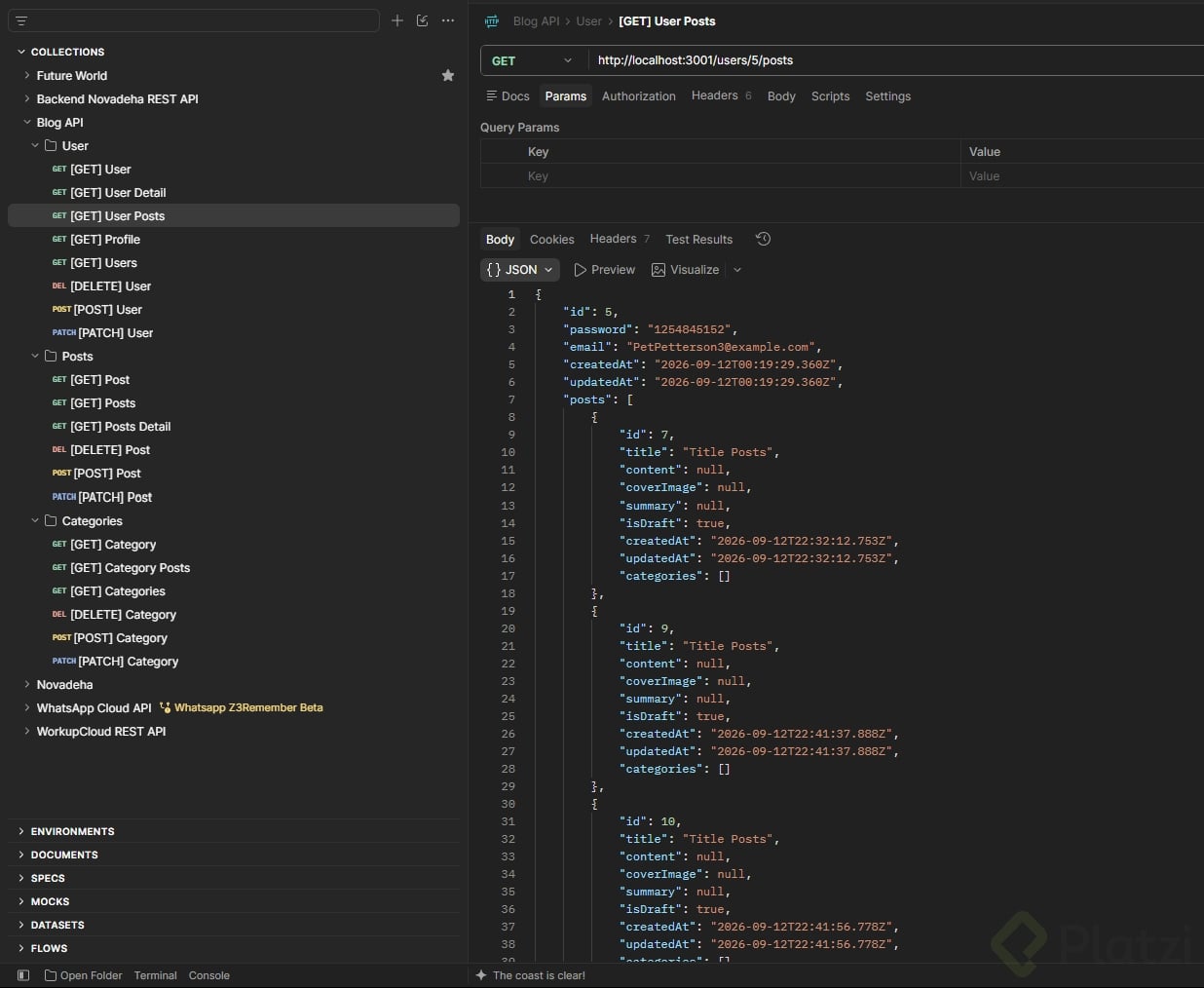Expand the ENVIRONMENTS section
This screenshot has height=988, width=1204.
point(21,831)
